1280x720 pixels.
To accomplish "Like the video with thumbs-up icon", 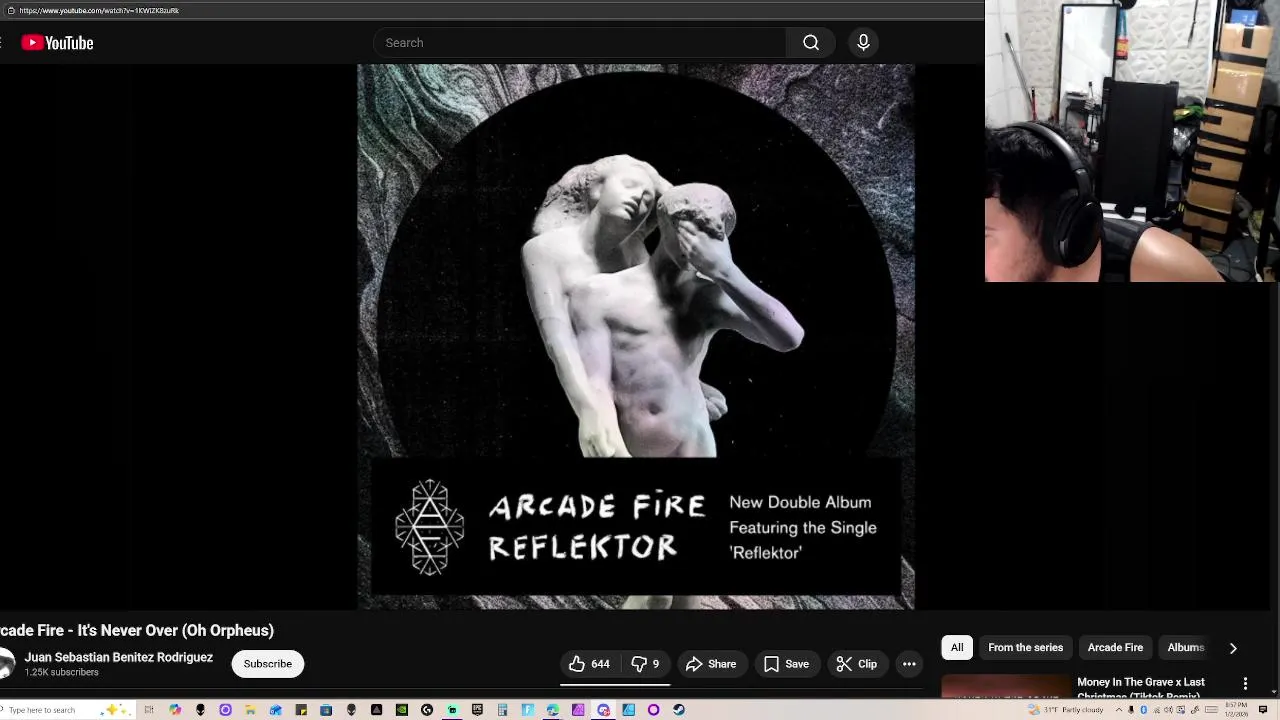I will tap(589, 664).
